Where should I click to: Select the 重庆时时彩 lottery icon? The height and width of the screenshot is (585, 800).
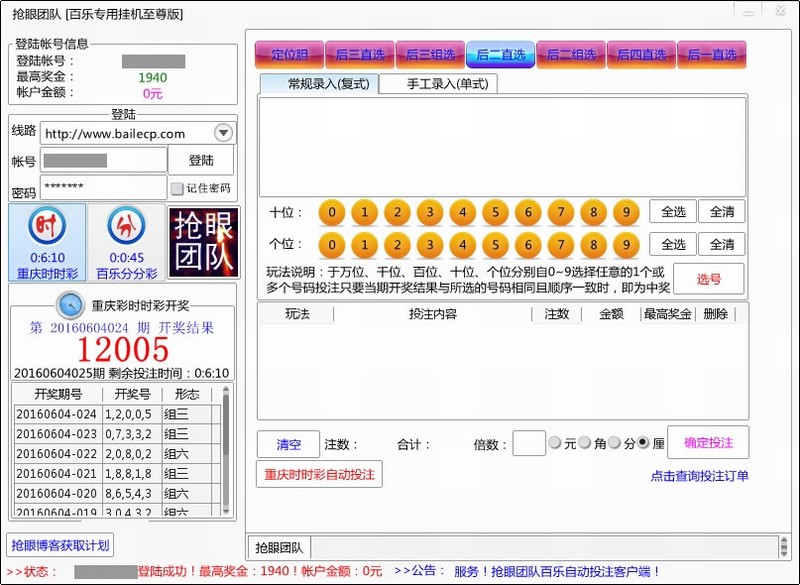(47, 242)
